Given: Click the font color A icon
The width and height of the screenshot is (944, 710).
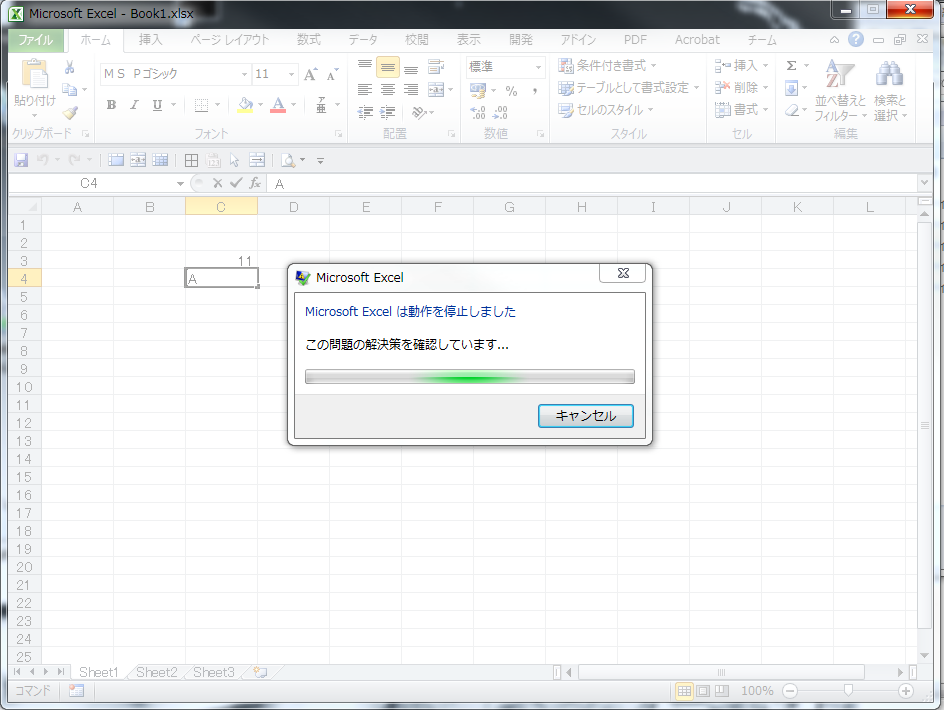Looking at the screenshot, I should 278,105.
